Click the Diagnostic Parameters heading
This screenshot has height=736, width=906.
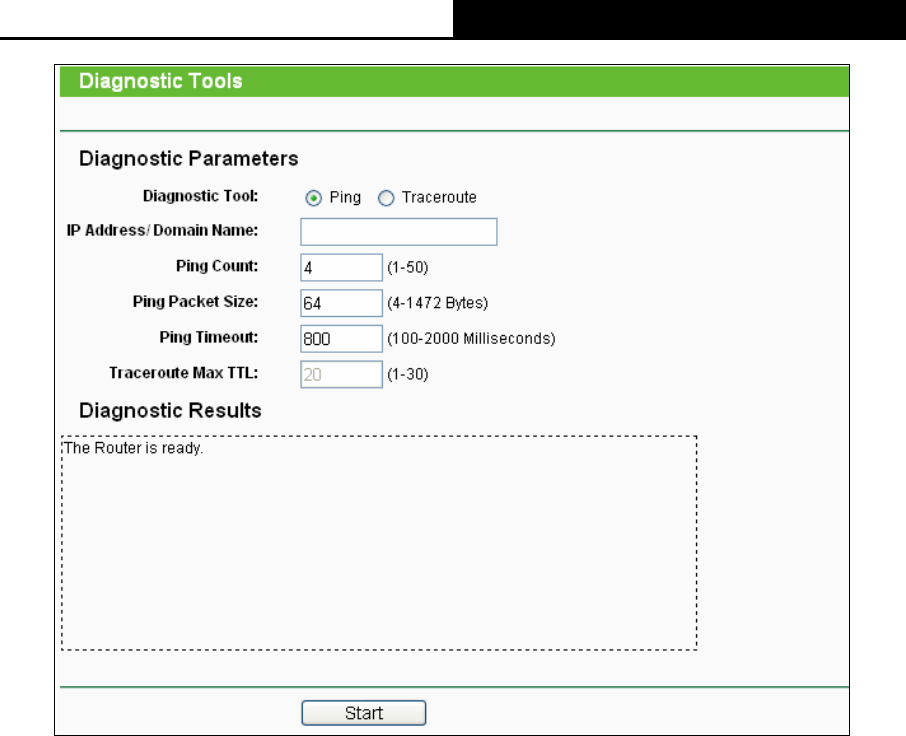click(x=188, y=158)
